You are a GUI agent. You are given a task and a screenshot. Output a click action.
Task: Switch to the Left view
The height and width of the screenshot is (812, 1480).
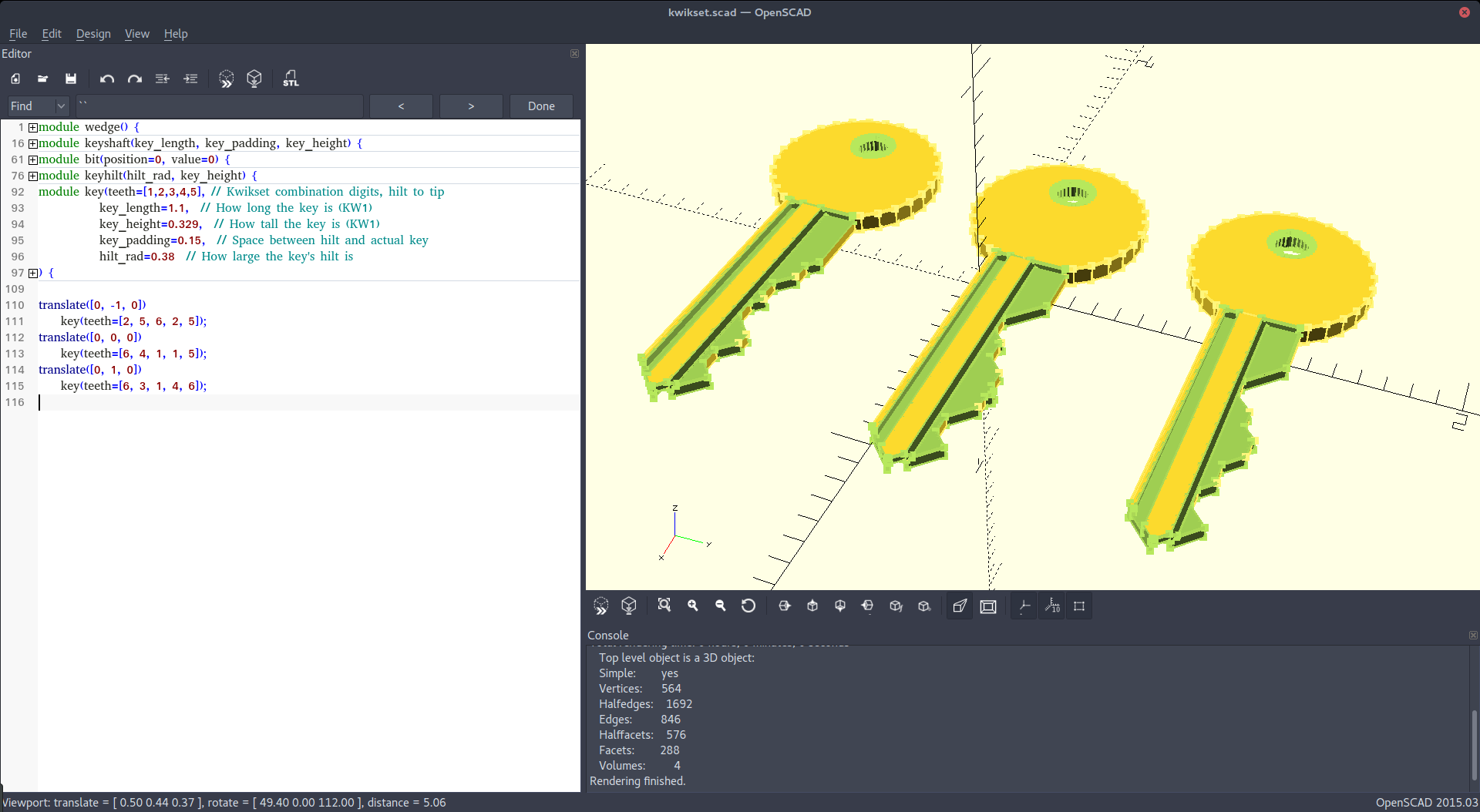(x=868, y=606)
